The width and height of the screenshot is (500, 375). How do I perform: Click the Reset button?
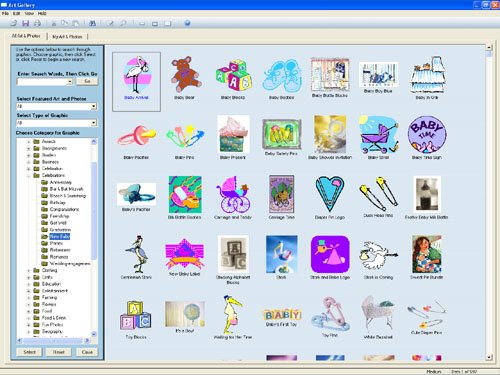point(59,352)
